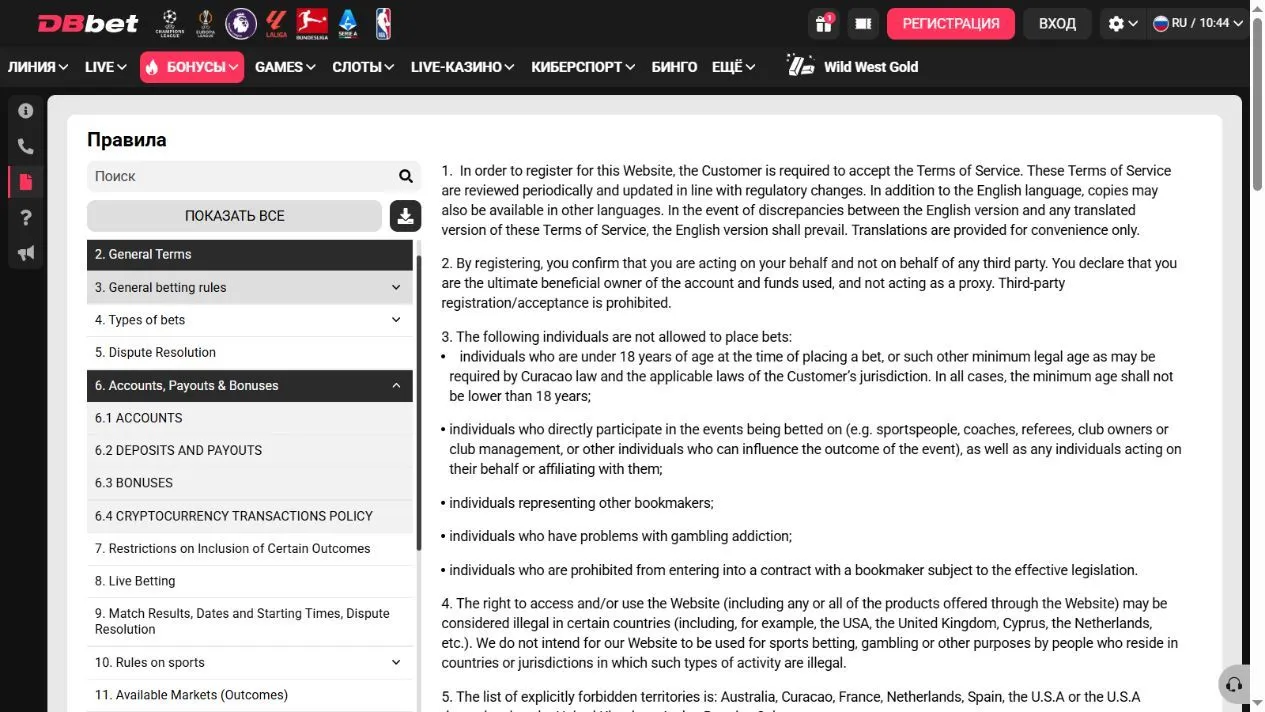Open 6.2 DEPOSITS AND PAYOUTS subsection
Screen dimensions: 1265x712
coord(250,450)
